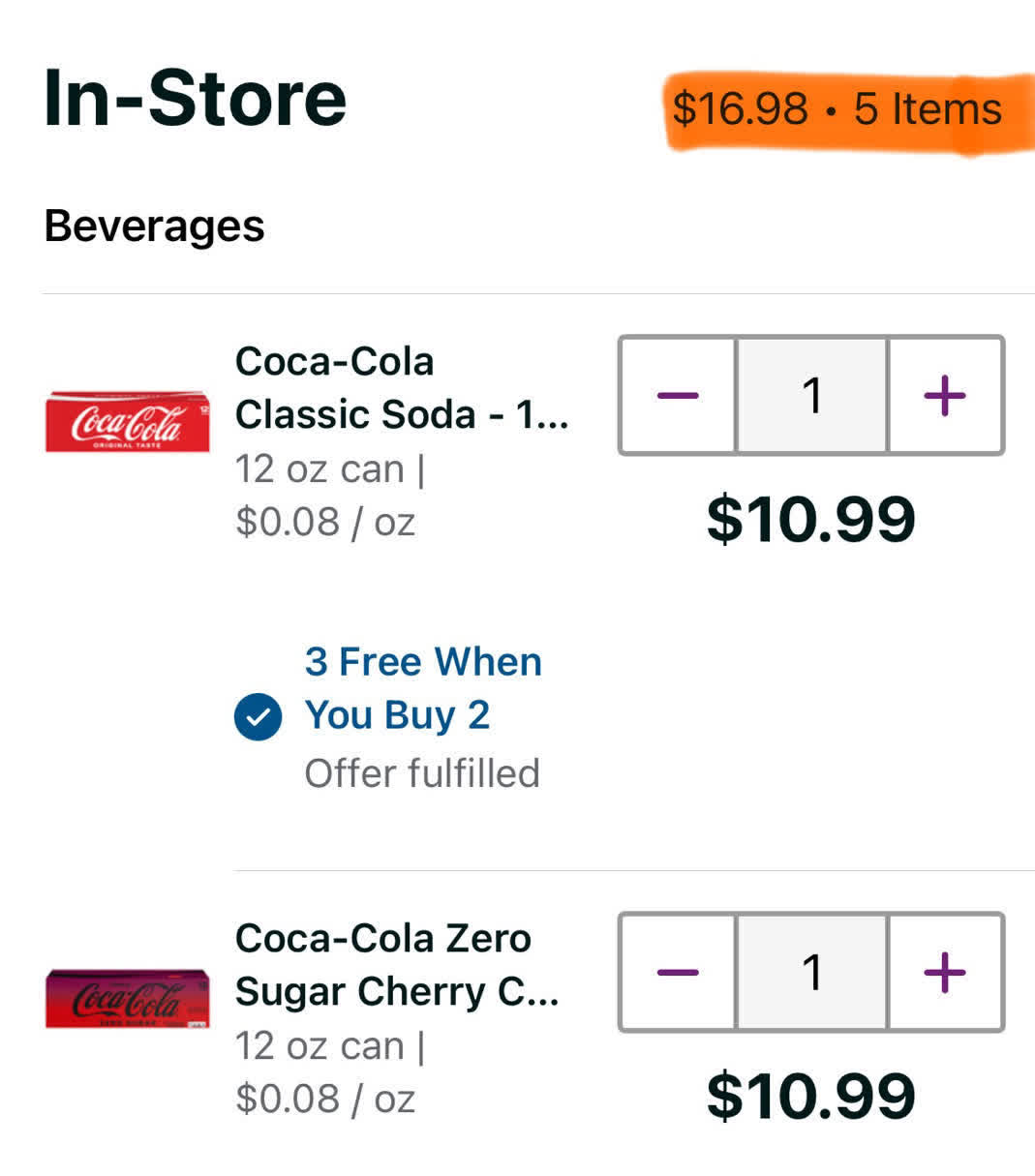This screenshot has height=1176, width=1035.
Task: Decrease Coca-Cola Classic Soda quantity with minus
Action: point(678,395)
